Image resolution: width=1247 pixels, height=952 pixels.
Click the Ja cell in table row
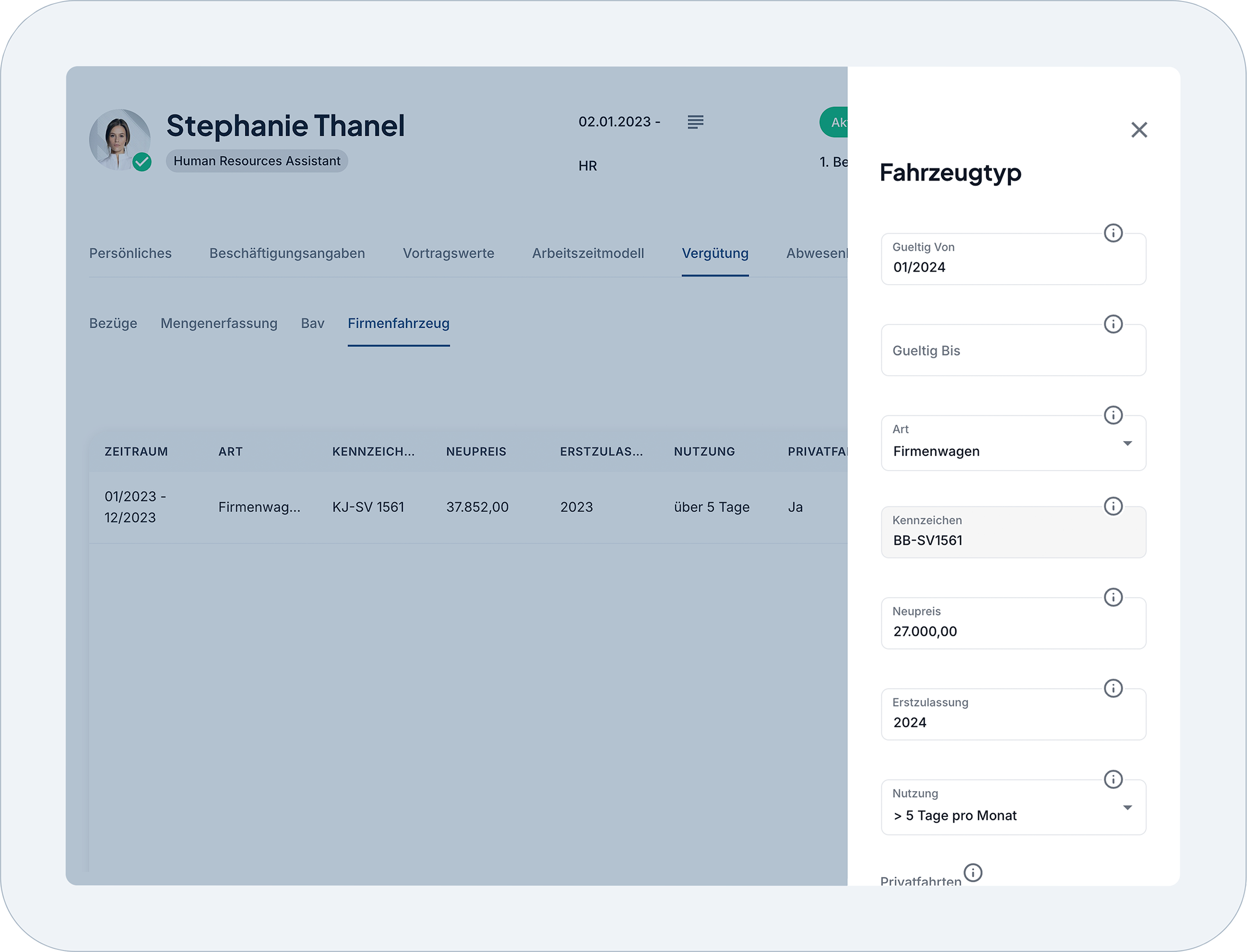pyautogui.click(x=795, y=507)
